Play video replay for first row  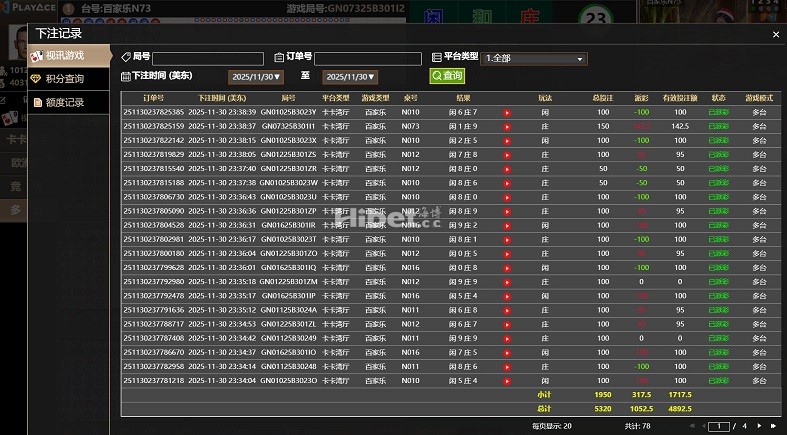507,112
